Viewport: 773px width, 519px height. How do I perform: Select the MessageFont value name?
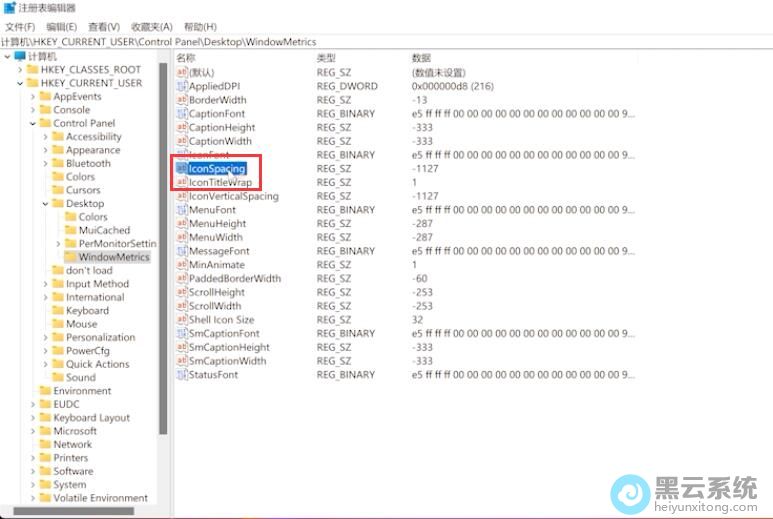(219, 251)
